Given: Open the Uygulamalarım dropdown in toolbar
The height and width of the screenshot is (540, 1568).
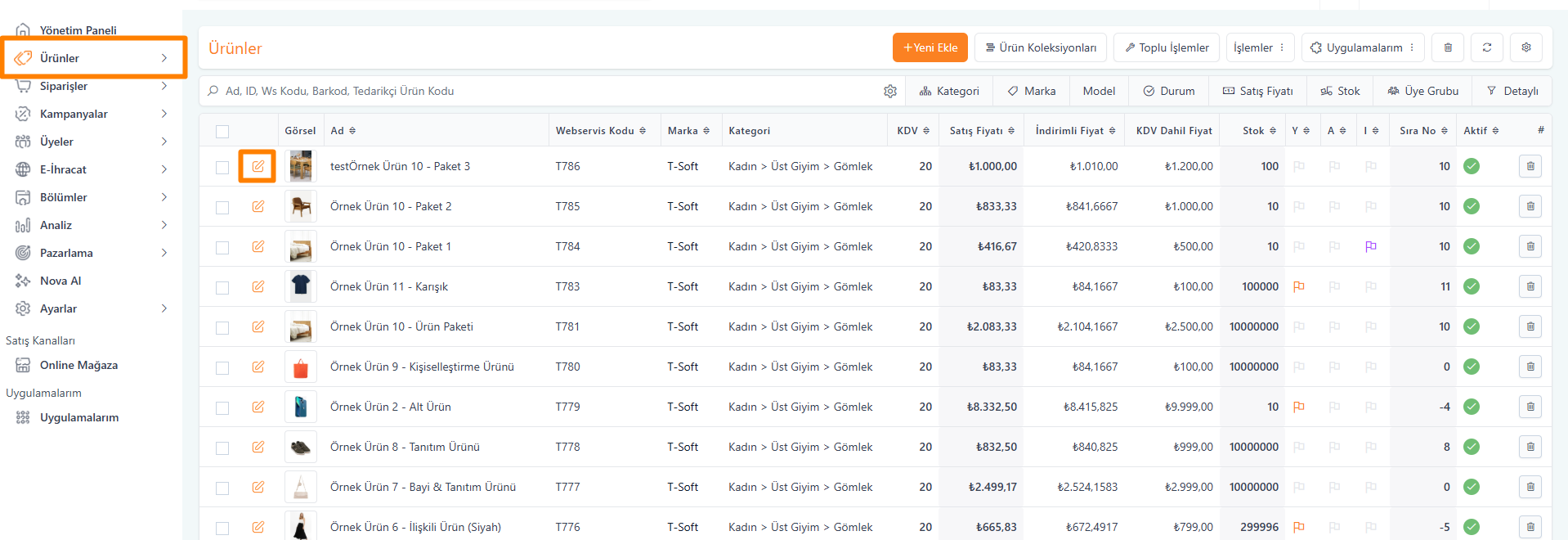Looking at the screenshot, I should coord(1362,47).
